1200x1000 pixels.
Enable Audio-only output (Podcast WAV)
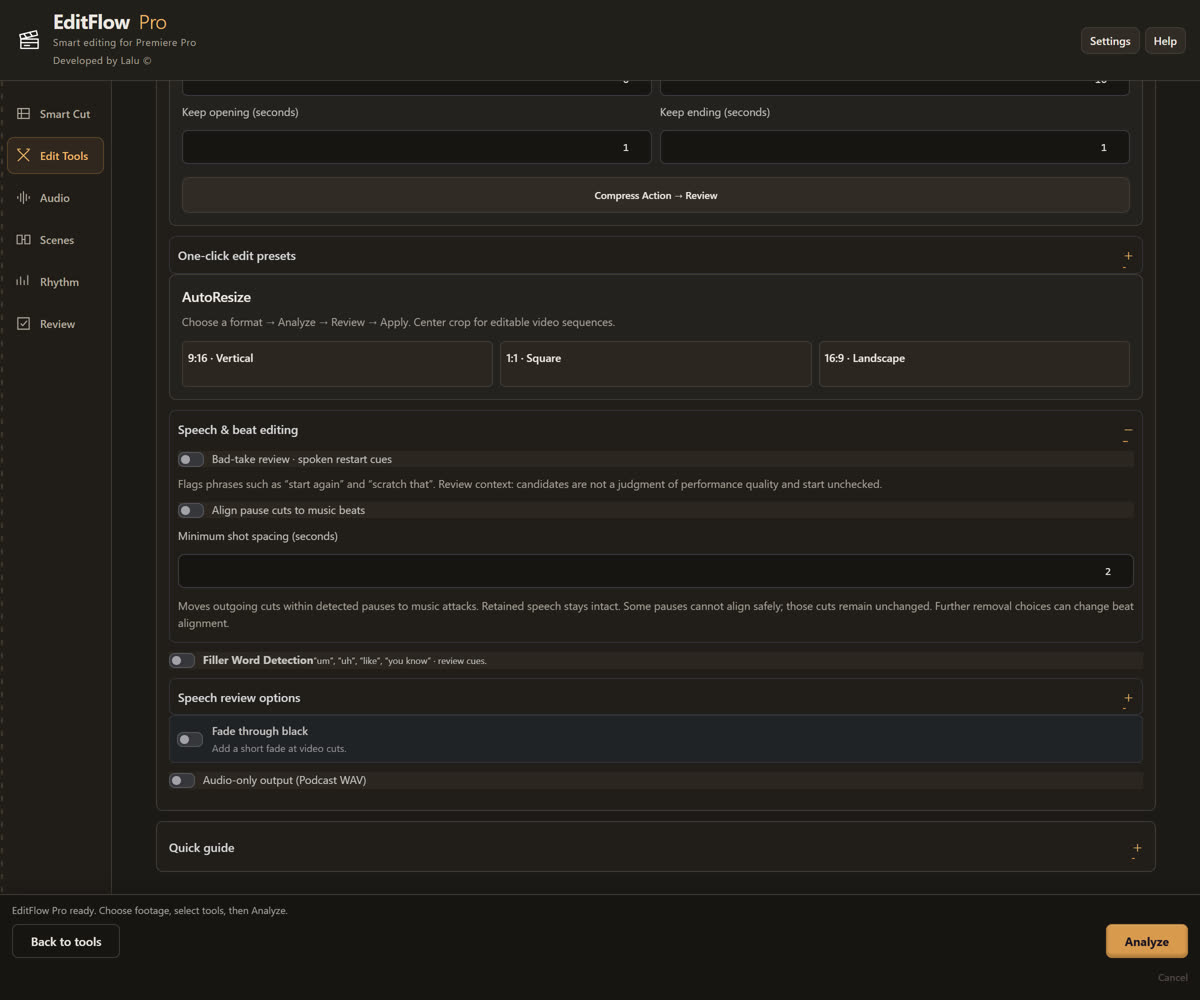(181, 780)
